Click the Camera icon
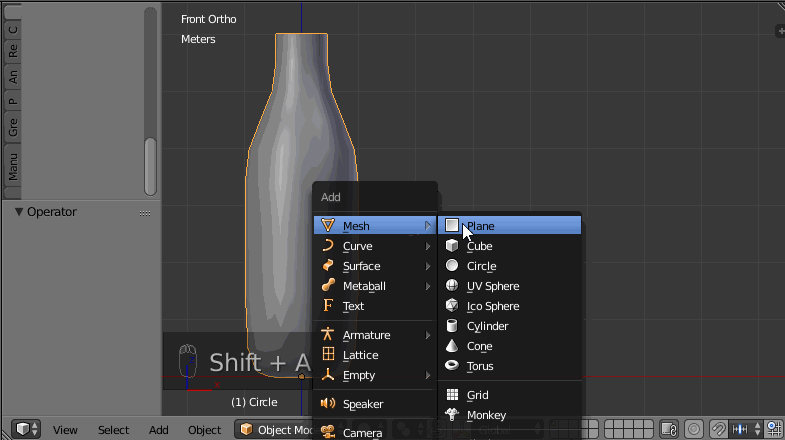 328,431
